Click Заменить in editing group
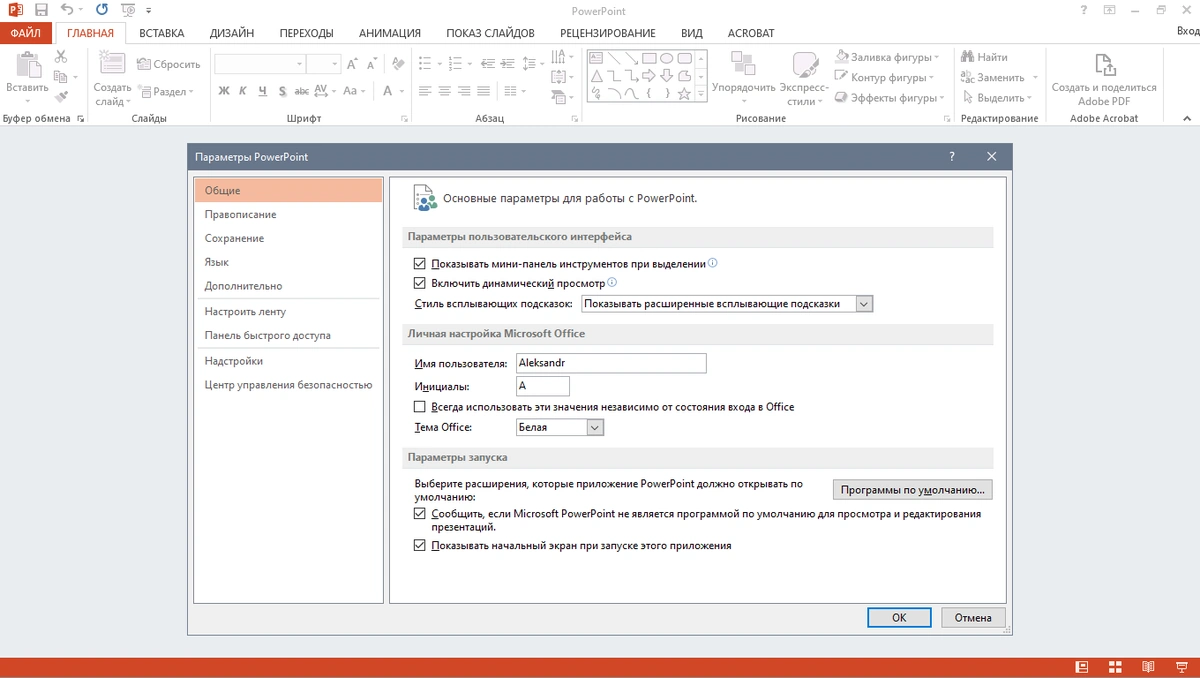 pyautogui.click(x=993, y=77)
